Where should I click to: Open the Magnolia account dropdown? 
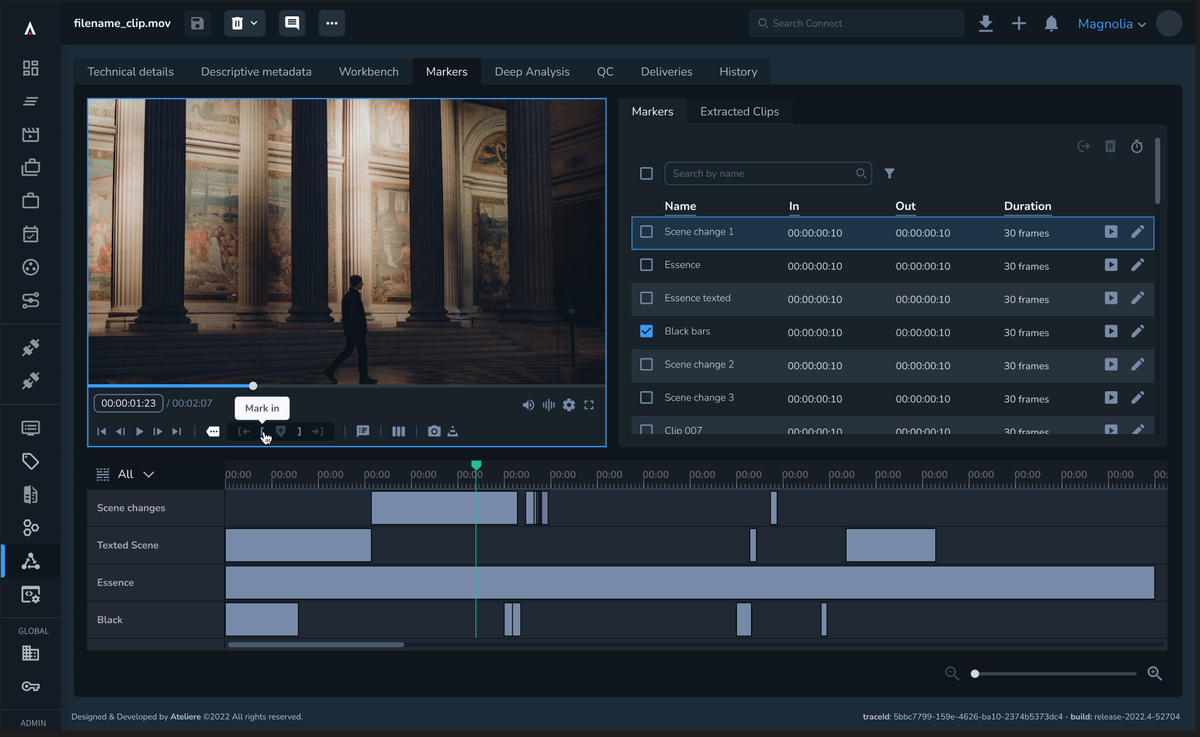click(x=1111, y=23)
